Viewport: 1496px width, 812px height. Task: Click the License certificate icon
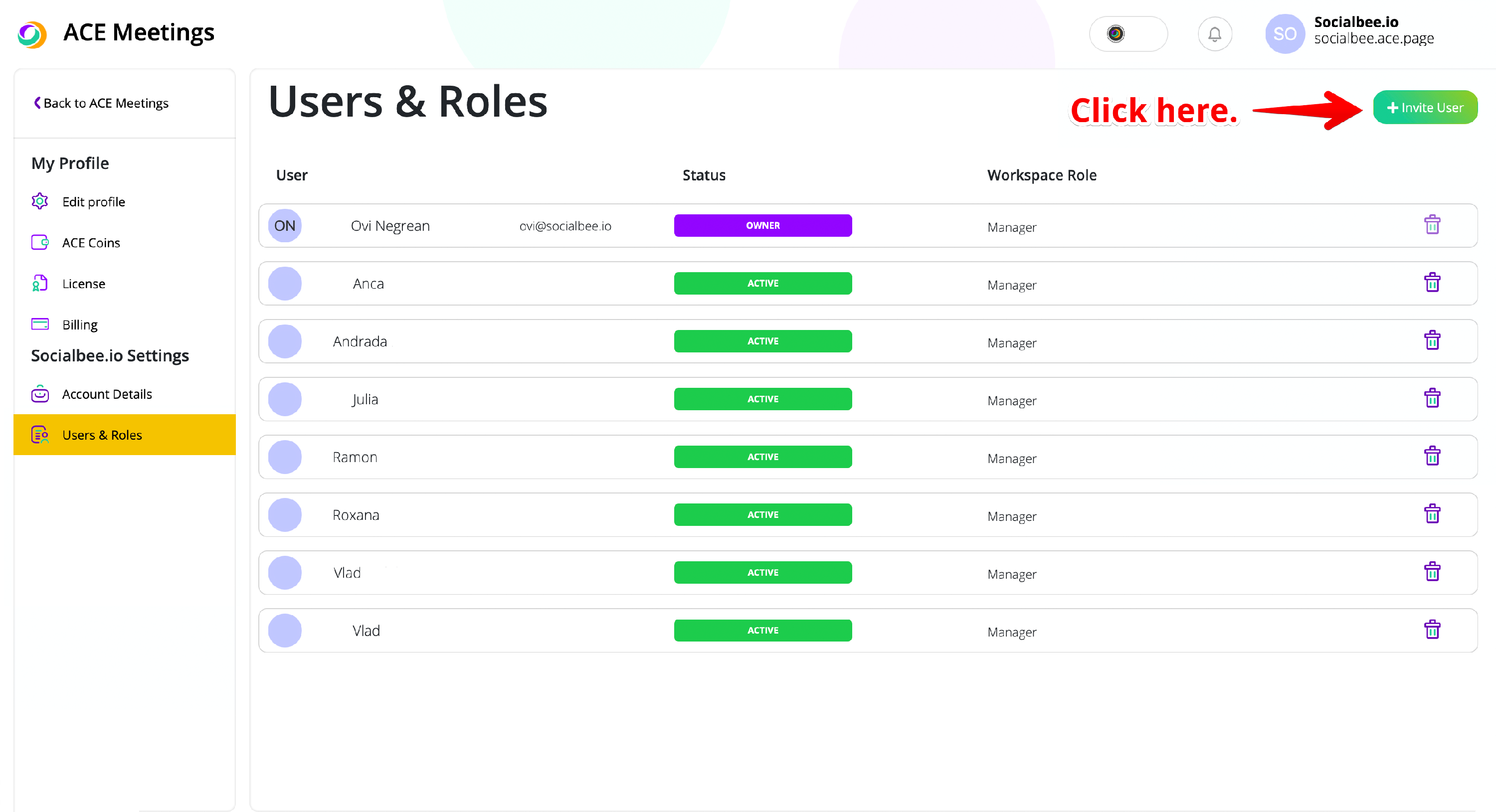tap(39, 283)
